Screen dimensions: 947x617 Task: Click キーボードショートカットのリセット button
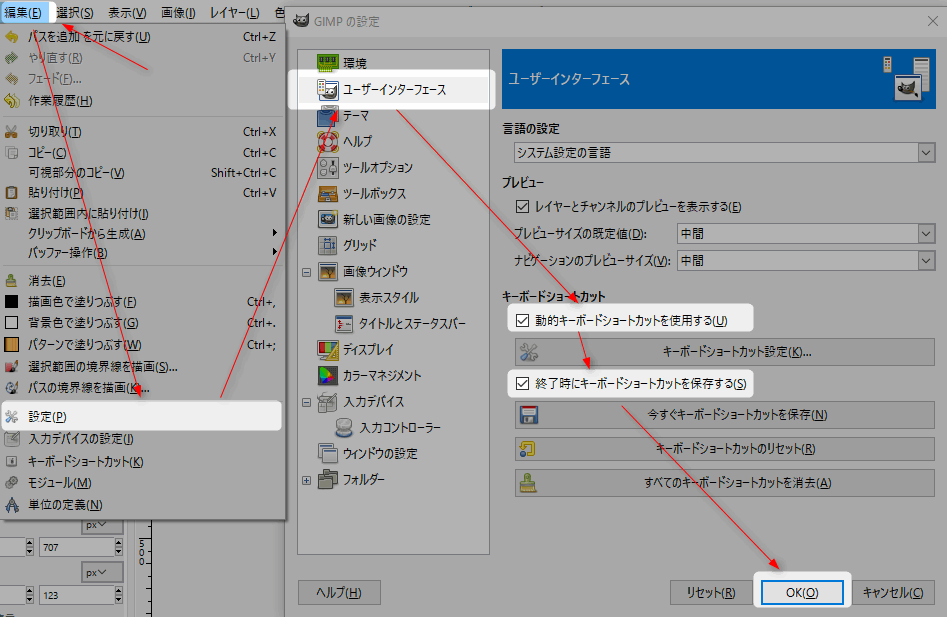point(725,449)
